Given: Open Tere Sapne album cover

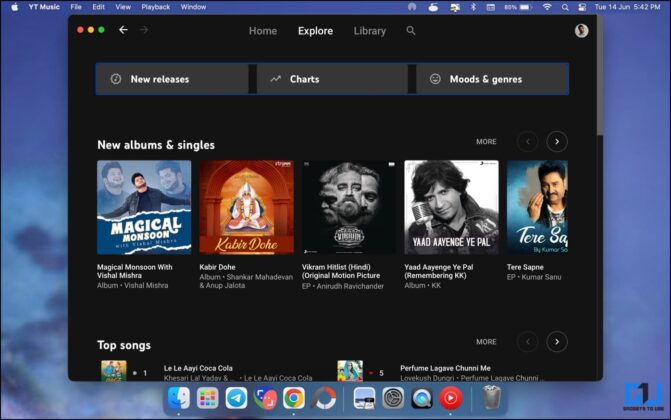Looking at the screenshot, I should tap(537, 208).
